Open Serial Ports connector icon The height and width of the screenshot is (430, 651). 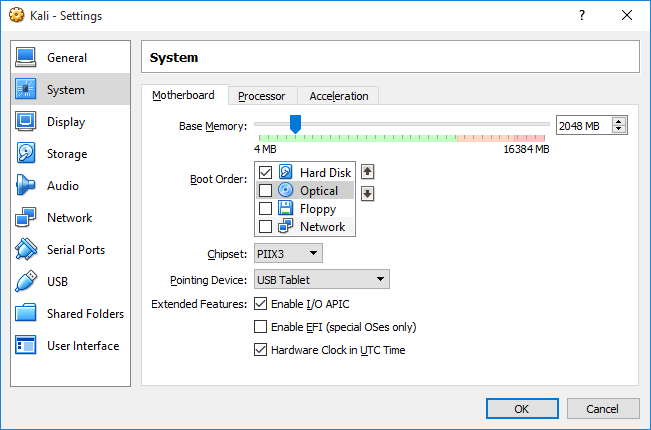click(x=26, y=249)
